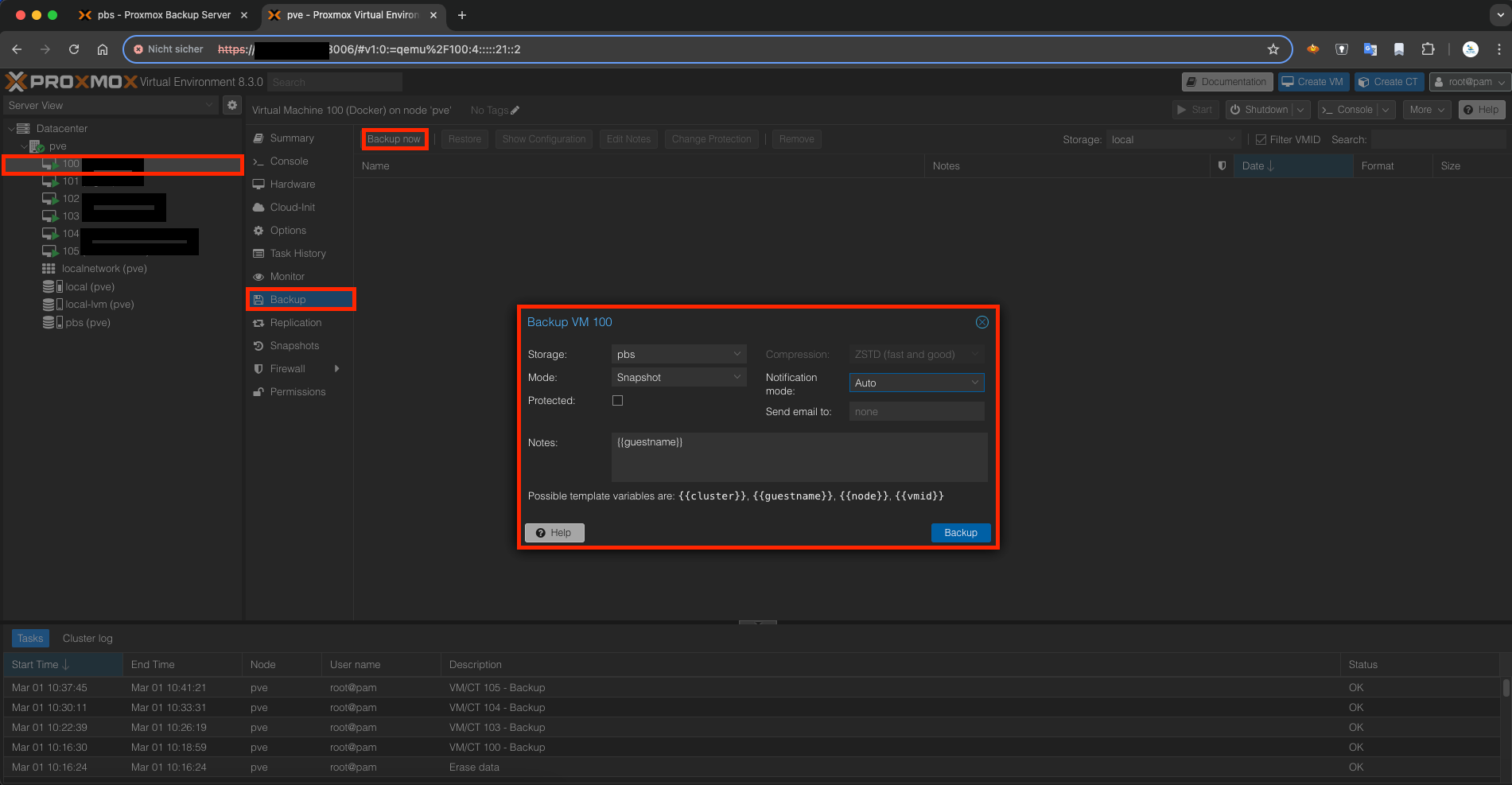This screenshot has height=785, width=1512.
Task: Open the Permissions panel
Action: tap(298, 391)
